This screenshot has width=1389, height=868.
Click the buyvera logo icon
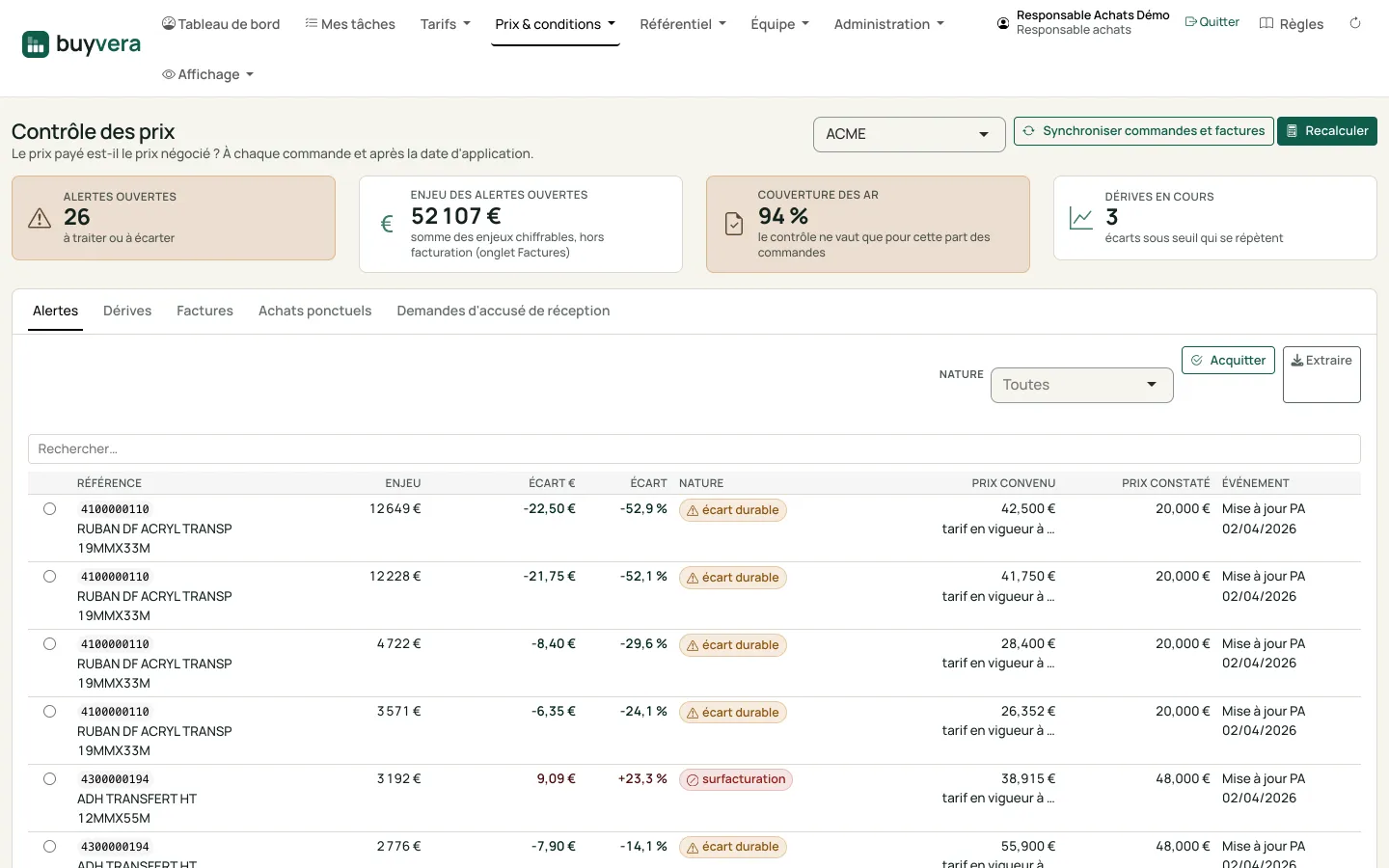pos(36,44)
